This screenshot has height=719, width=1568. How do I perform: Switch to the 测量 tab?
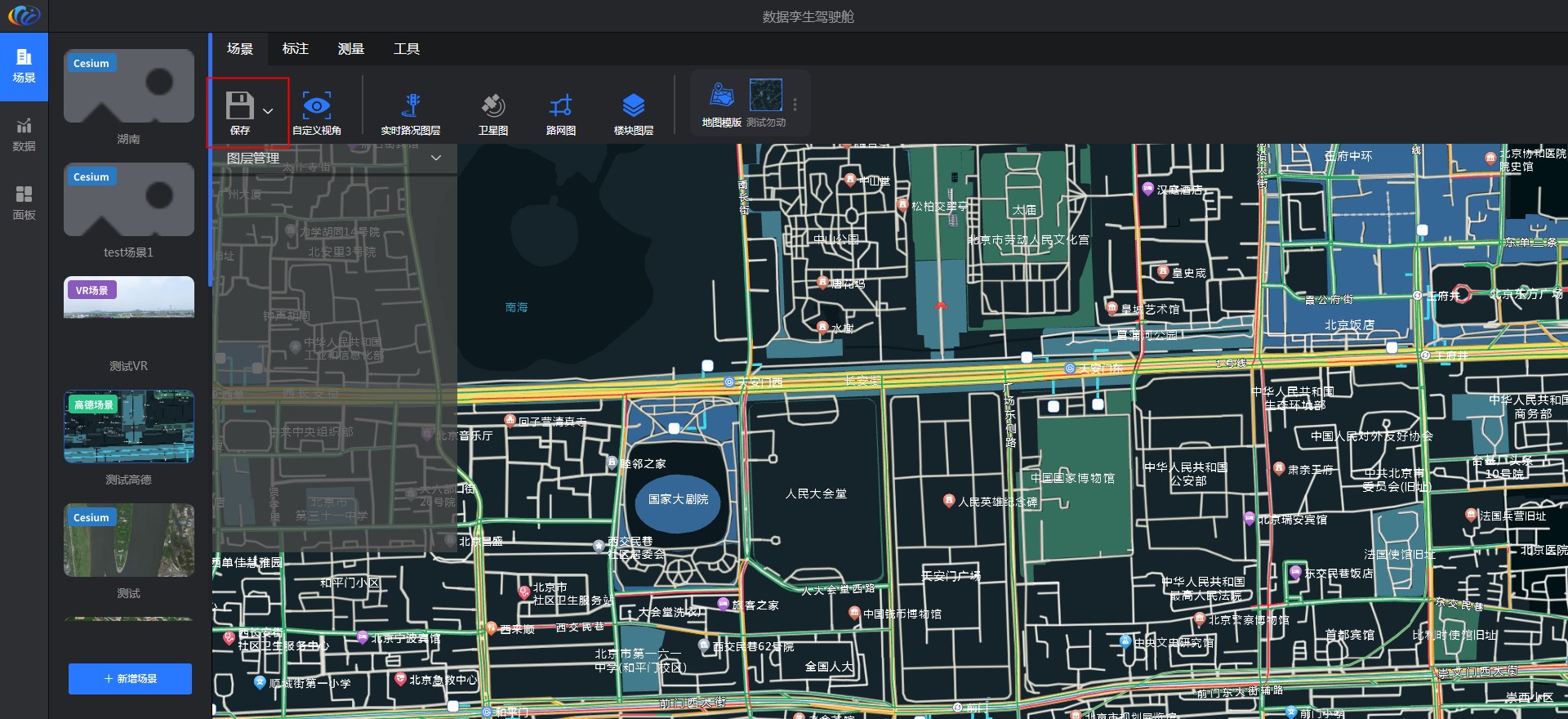tap(350, 49)
